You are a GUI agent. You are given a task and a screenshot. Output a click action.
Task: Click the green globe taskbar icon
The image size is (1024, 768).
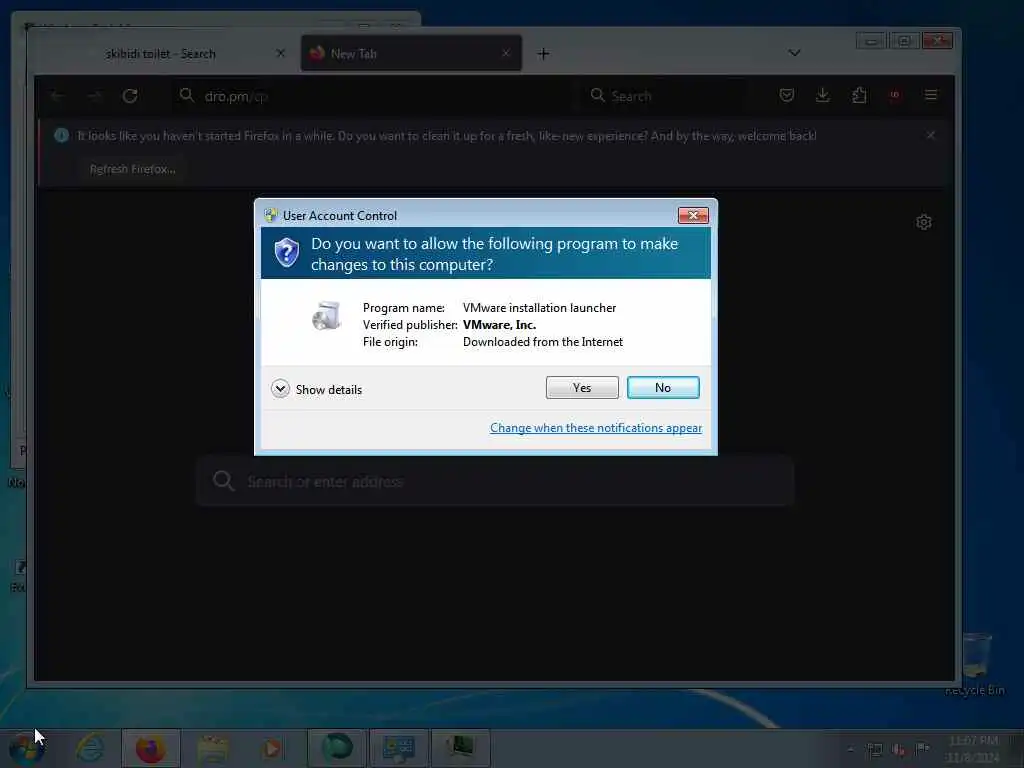pos(337,748)
